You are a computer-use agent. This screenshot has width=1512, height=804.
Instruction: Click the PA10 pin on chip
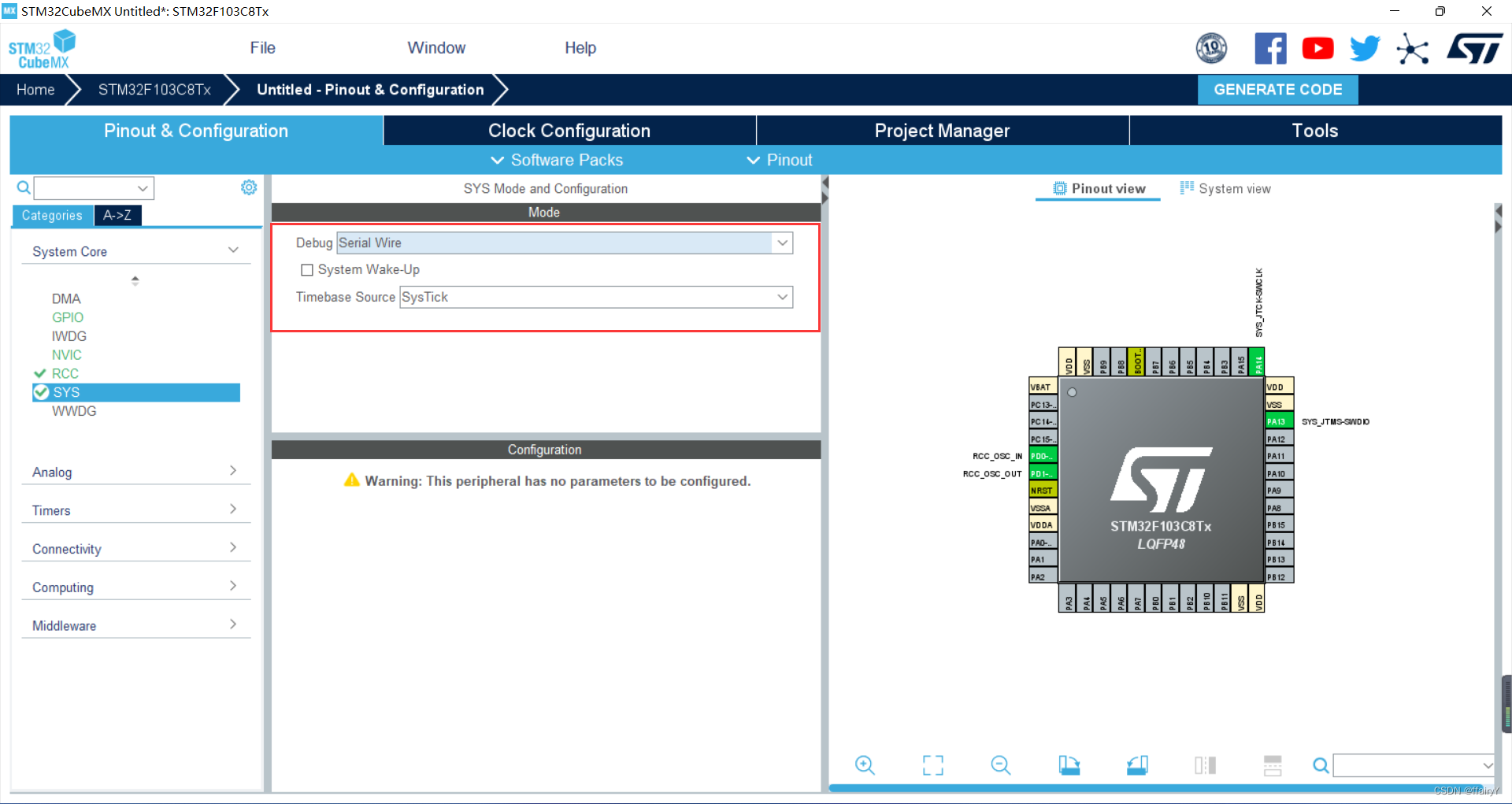pos(1279,473)
